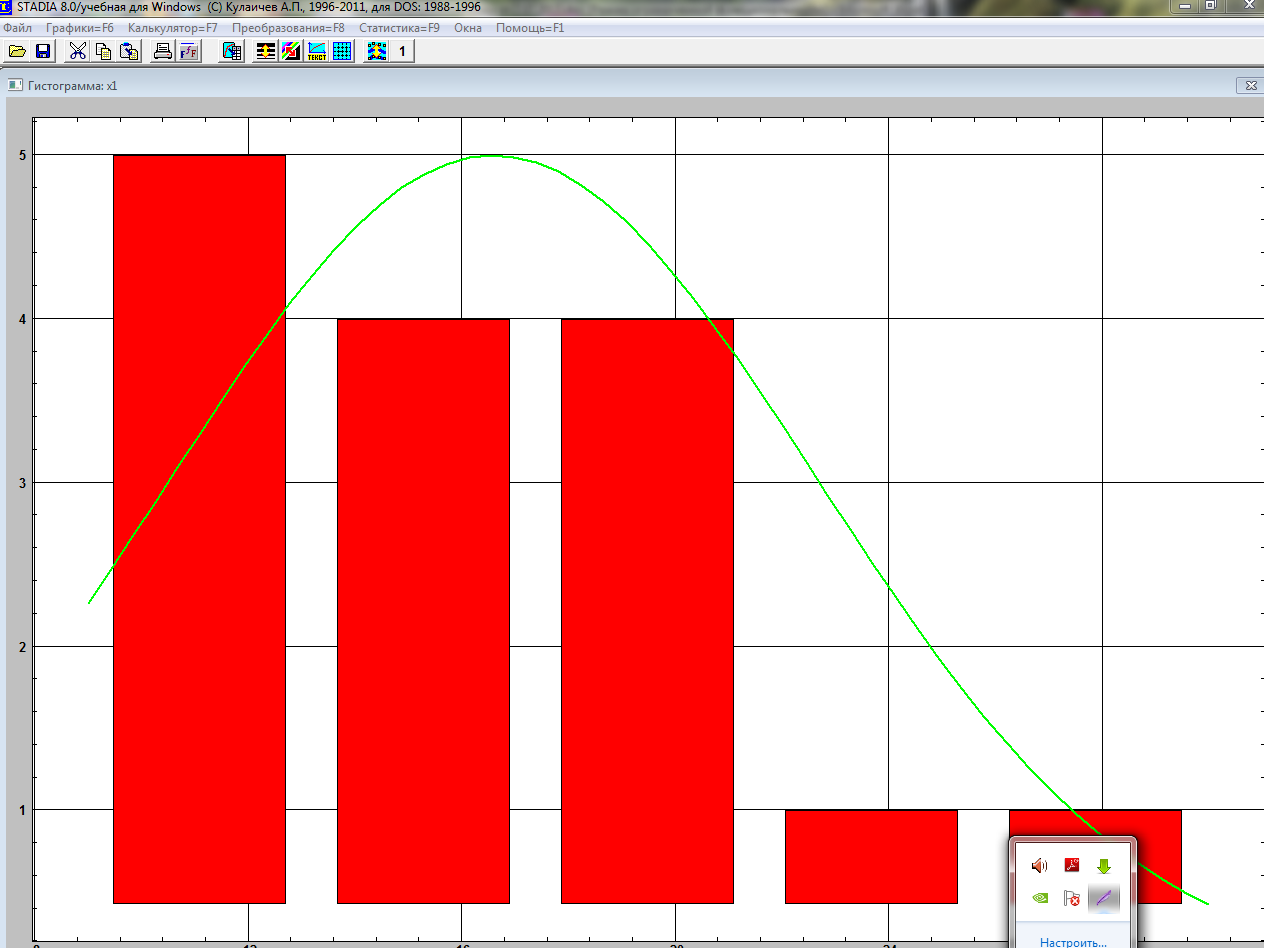The image size is (1264, 948).
Task: Click the NVIDIA tray icon
Action: click(1040, 898)
